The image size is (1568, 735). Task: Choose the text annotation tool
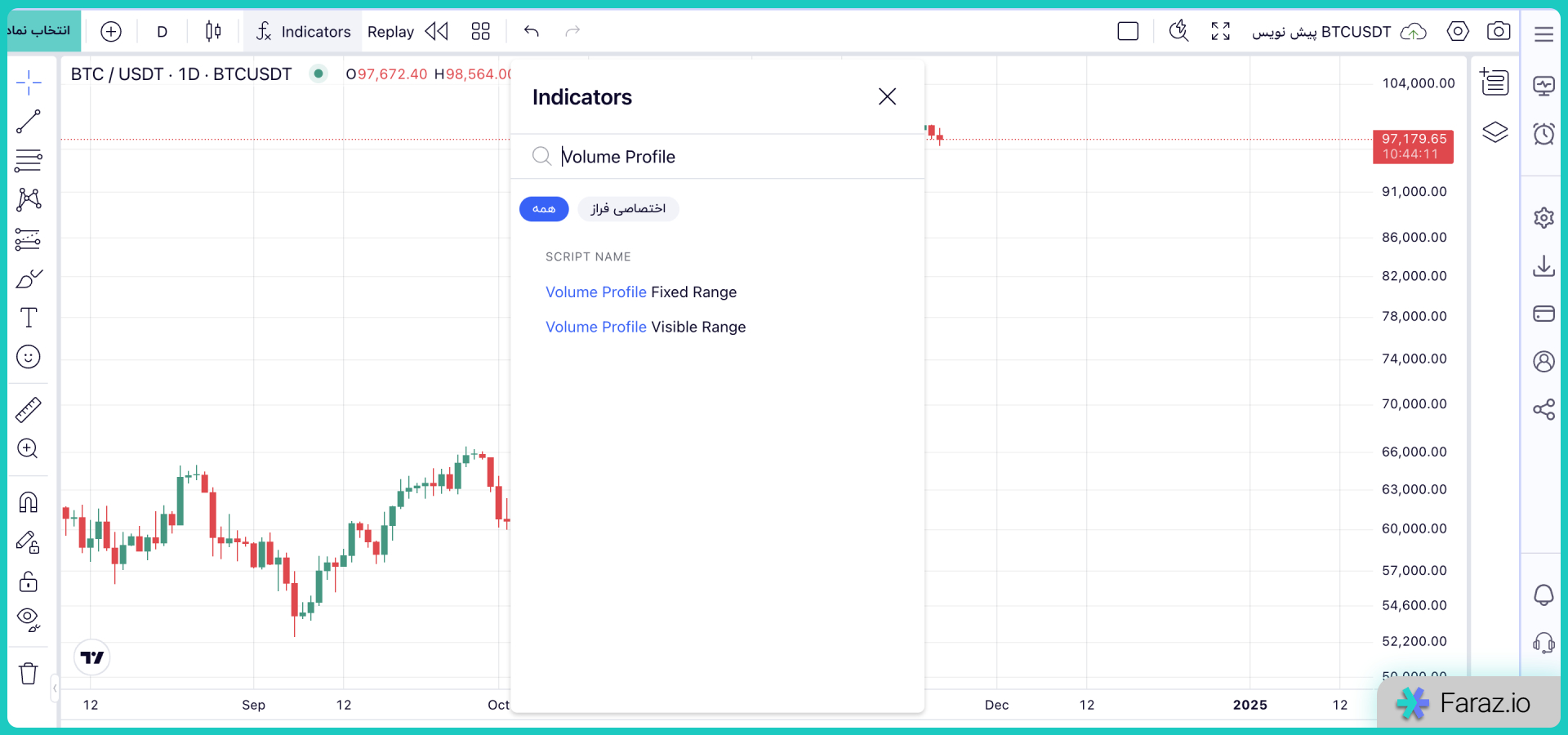point(29,318)
